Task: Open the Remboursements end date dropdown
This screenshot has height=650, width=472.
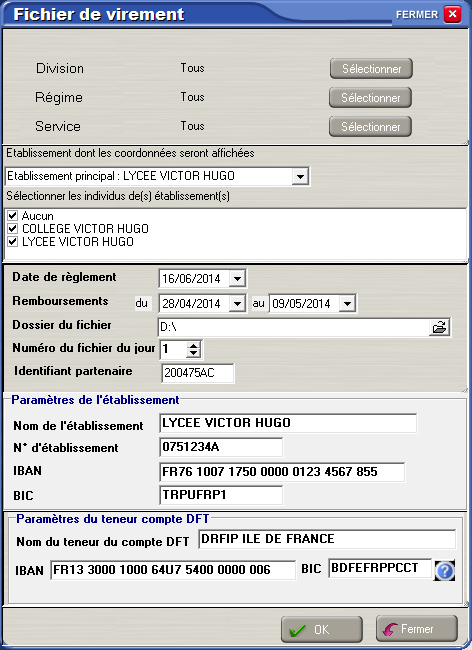Action: 347,303
